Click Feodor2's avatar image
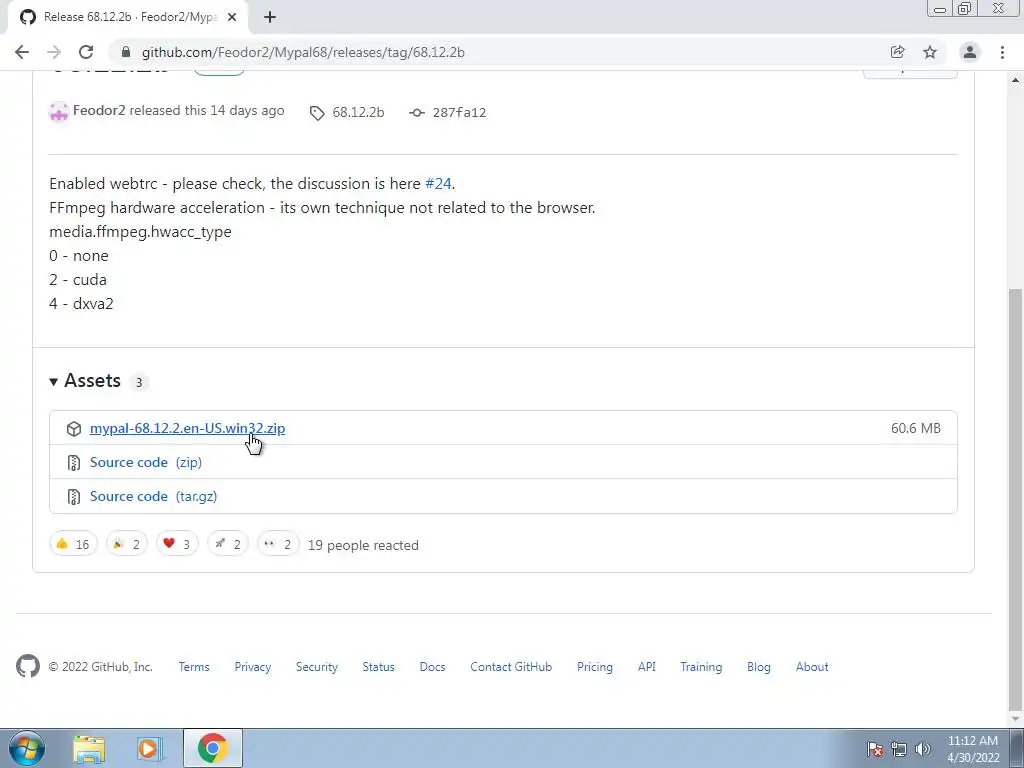1024x768 pixels. click(59, 112)
